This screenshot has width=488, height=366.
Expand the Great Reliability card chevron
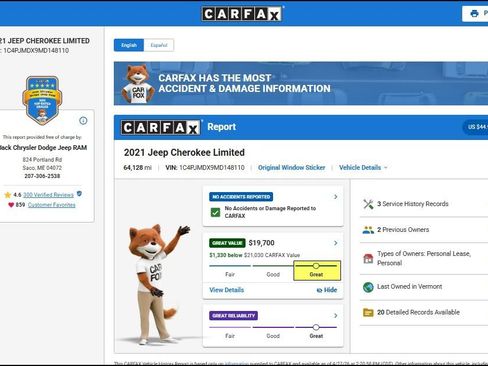pyautogui.click(x=336, y=316)
